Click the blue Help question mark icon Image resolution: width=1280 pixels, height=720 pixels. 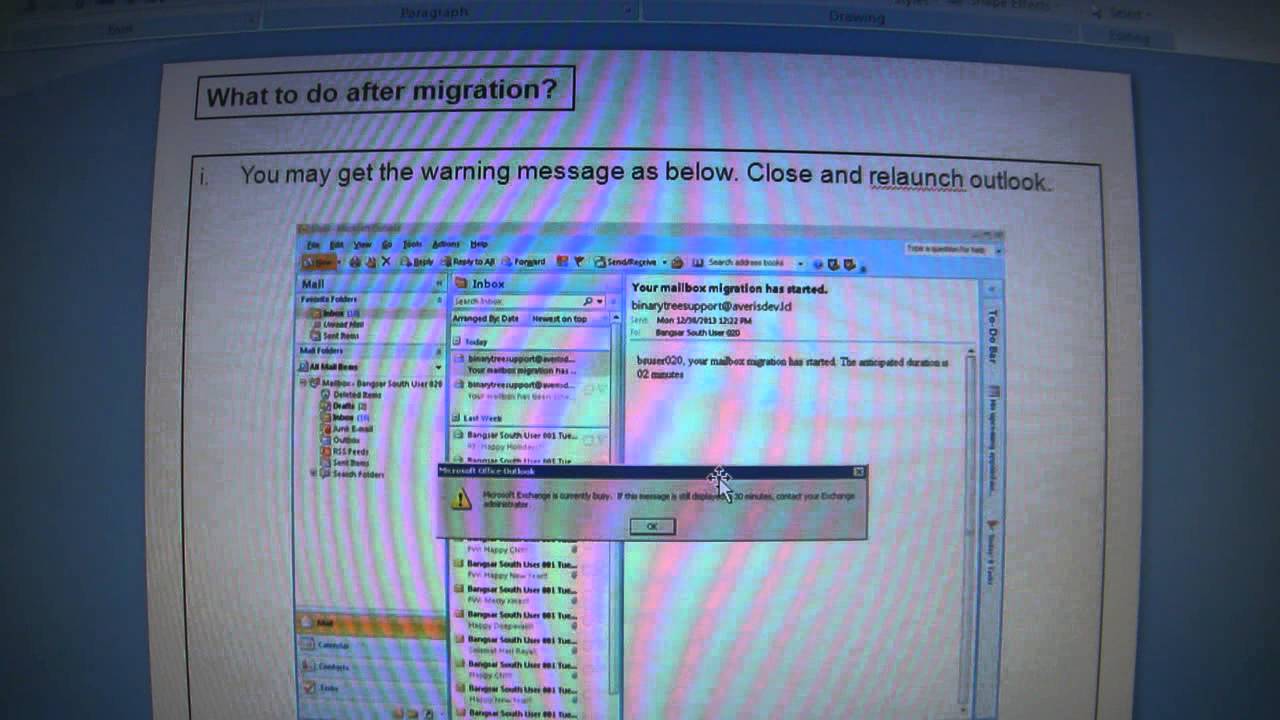point(818,264)
